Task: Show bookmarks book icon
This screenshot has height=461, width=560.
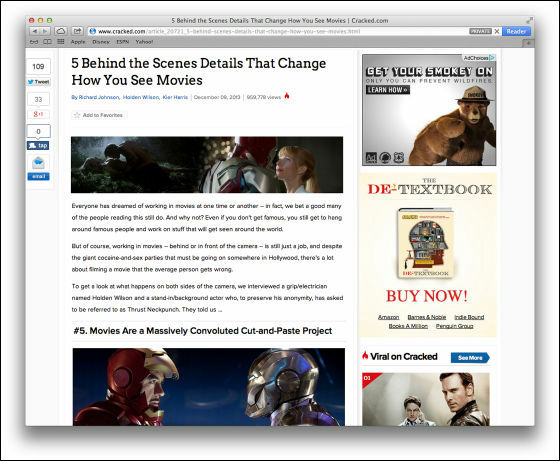Action: [47, 42]
